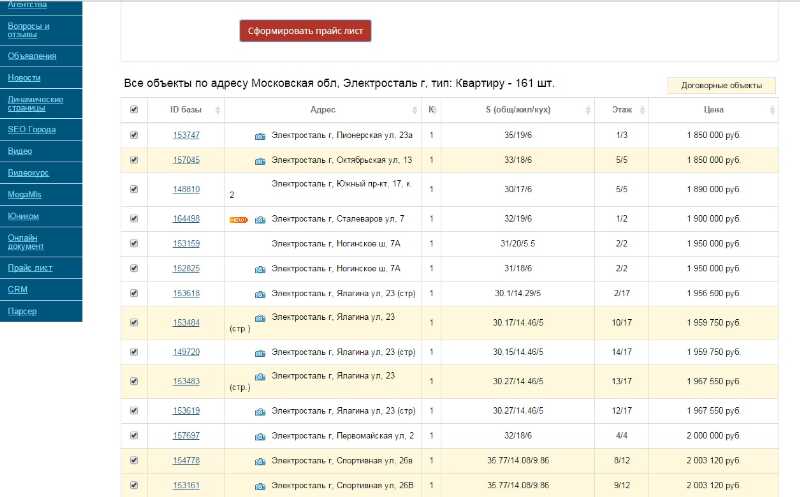This screenshot has height=497, width=800.
Task: Open Динамические страницы sidebar item
Action: pos(35,103)
